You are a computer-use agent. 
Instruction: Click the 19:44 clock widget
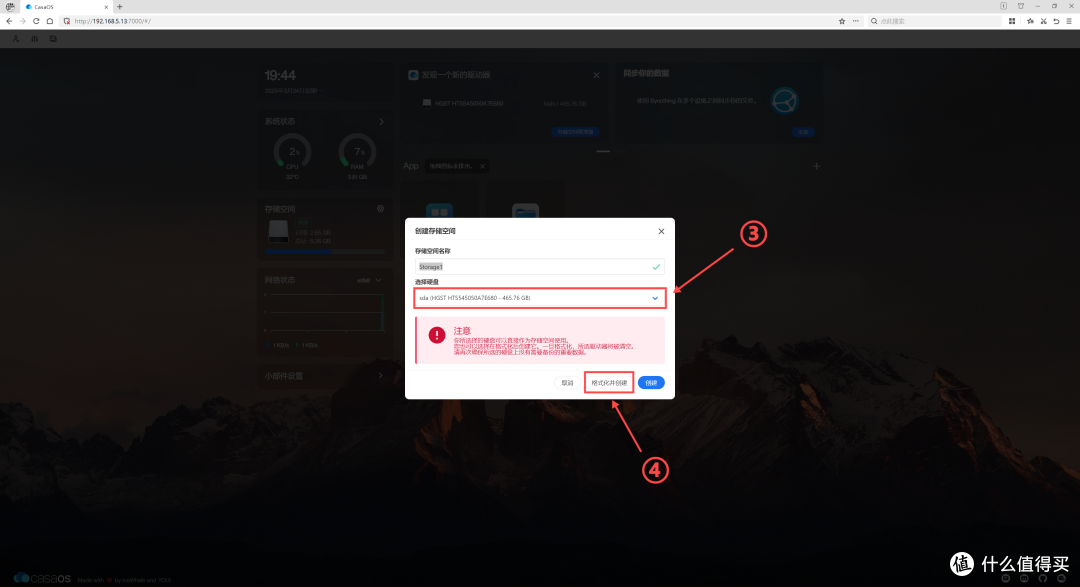click(280, 75)
